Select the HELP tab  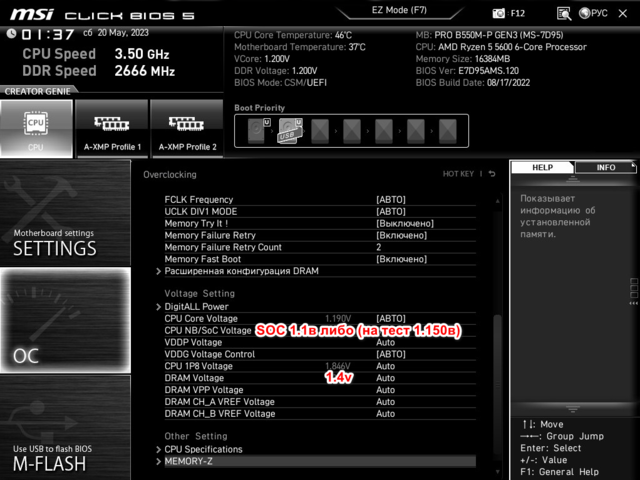[x=542, y=168]
